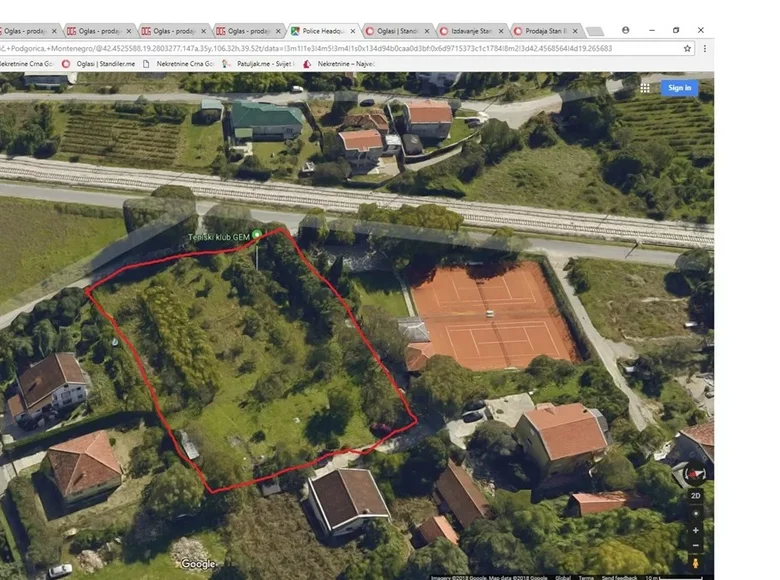Open a new browser tab

point(595,31)
